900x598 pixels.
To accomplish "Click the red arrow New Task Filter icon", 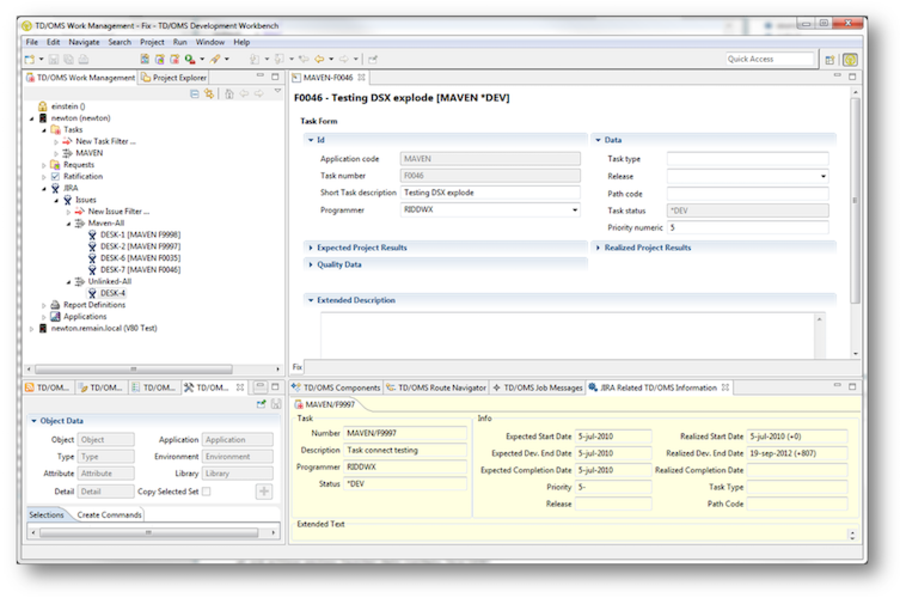I will click(x=67, y=141).
